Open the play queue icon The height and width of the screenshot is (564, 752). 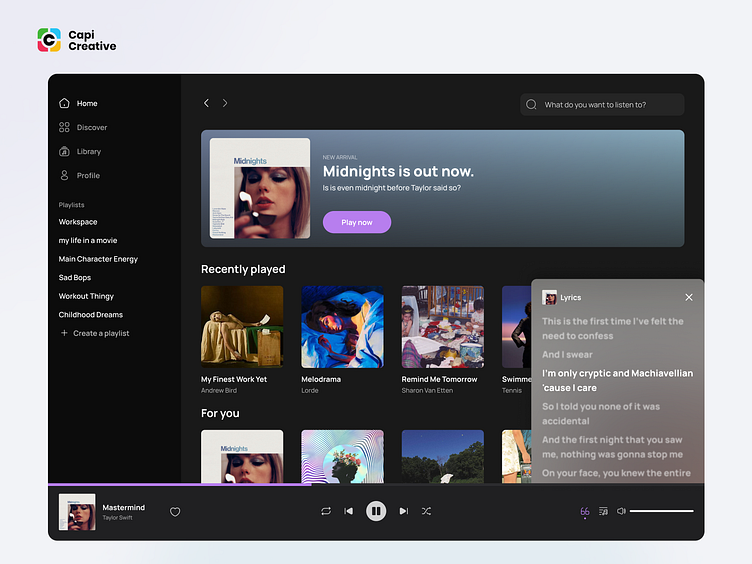click(603, 511)
